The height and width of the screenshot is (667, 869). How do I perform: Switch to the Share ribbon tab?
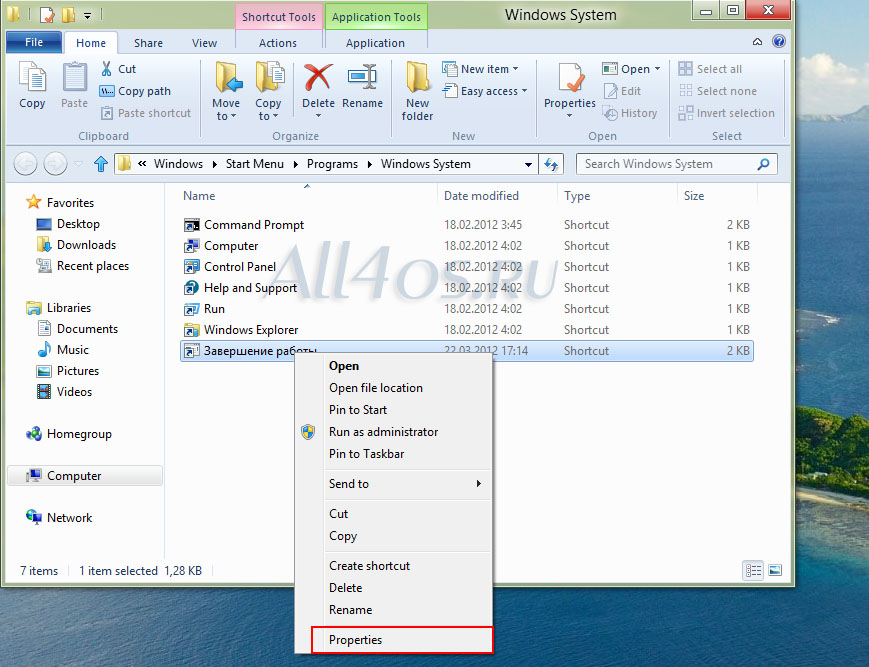tap(149, 43)
